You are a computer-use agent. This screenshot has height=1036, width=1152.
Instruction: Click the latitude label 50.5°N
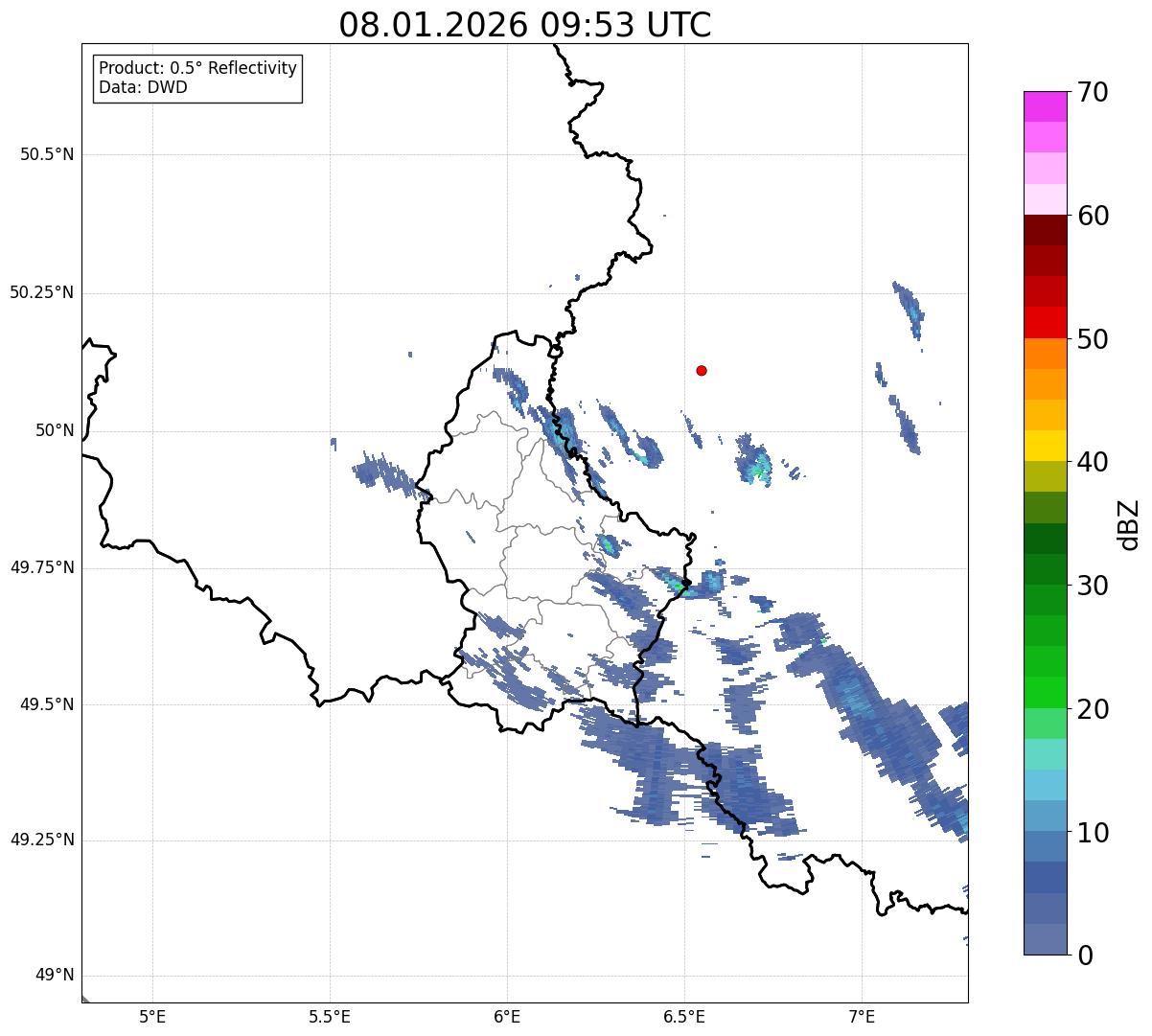[x=47, y=154]
